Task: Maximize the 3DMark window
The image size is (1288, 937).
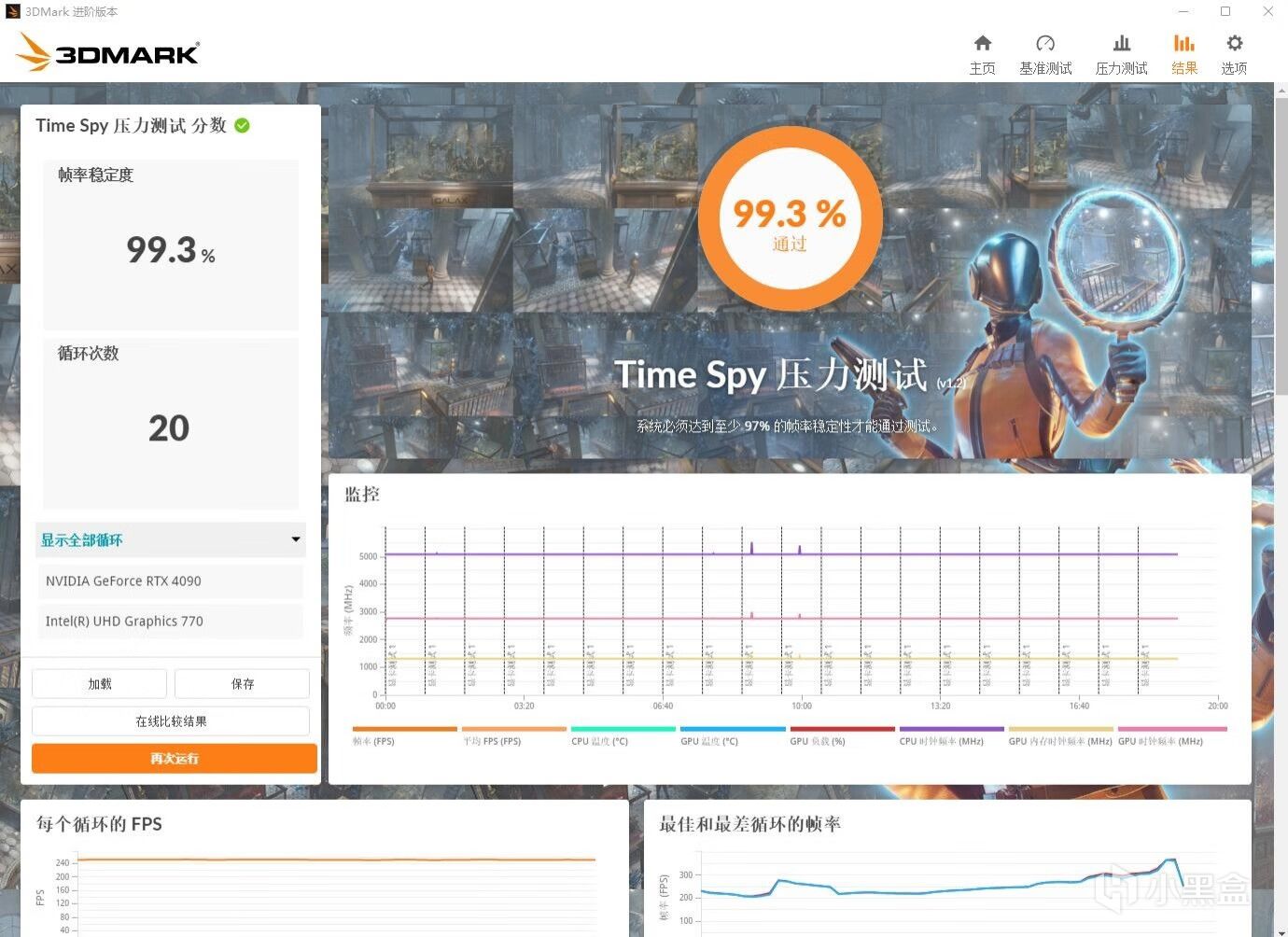Action: pos(1225,11)
